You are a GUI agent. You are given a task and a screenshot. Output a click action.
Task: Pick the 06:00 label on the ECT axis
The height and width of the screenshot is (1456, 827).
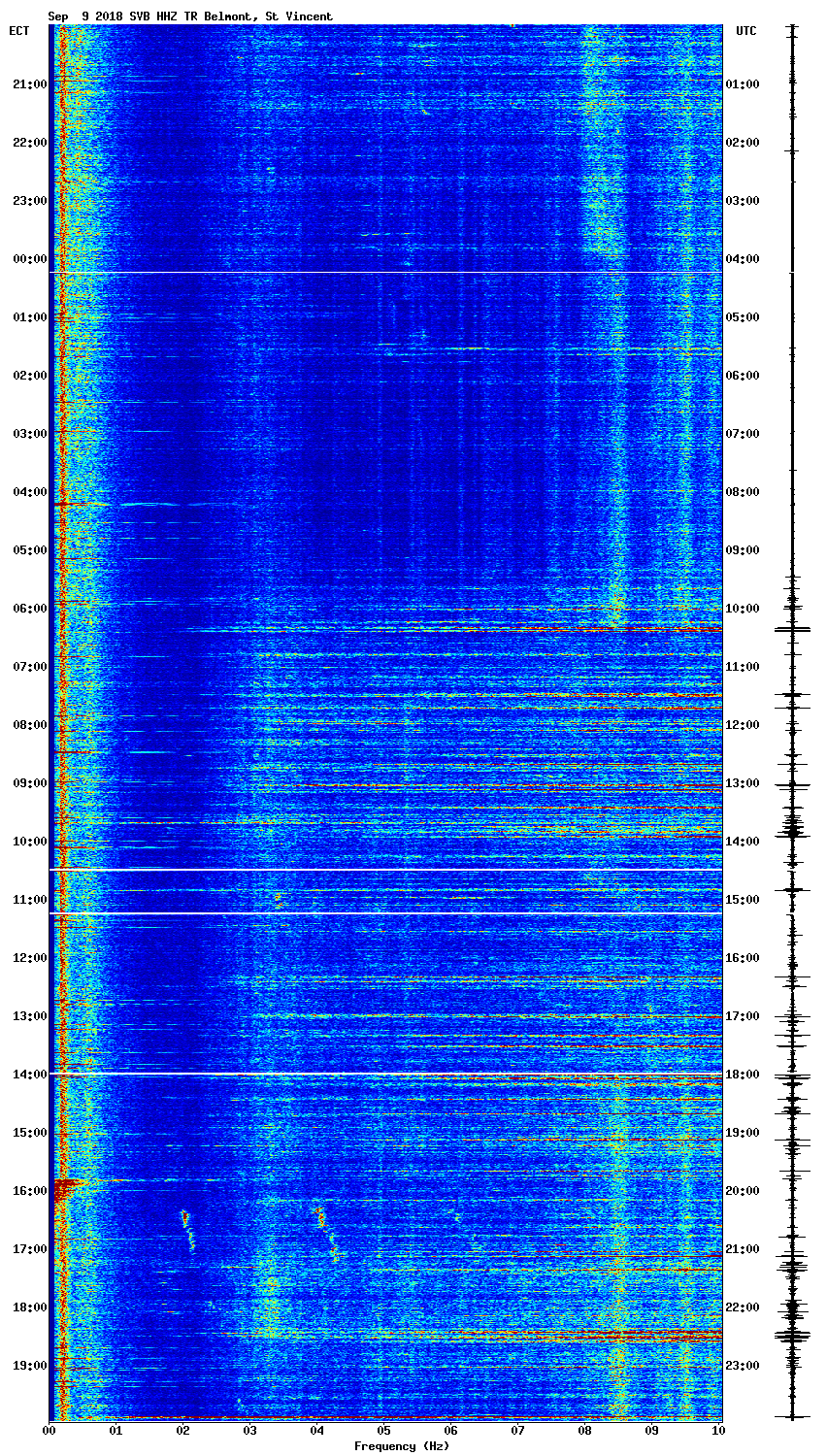[28, 609]
